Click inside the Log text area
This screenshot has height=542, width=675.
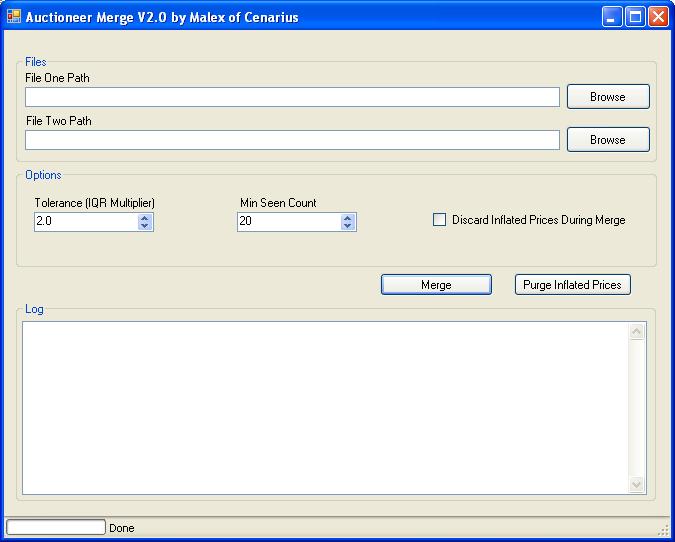pyautogui.click(x=326, y=408)
